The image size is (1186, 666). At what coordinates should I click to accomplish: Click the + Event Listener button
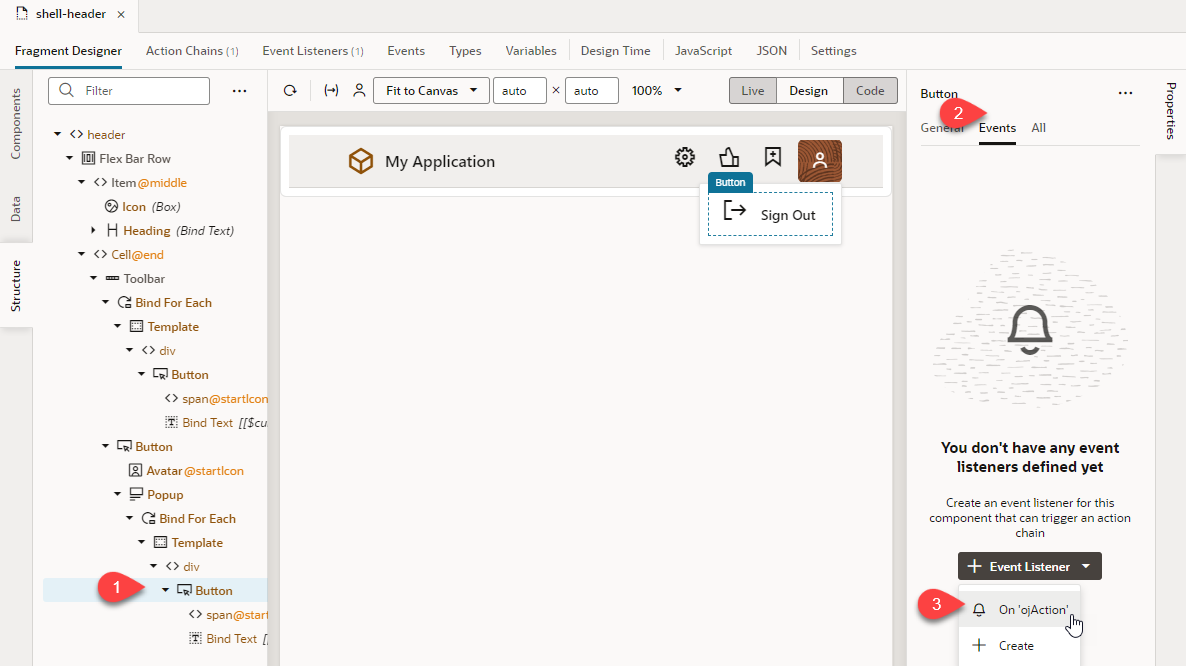click(x=1029, y=566)
